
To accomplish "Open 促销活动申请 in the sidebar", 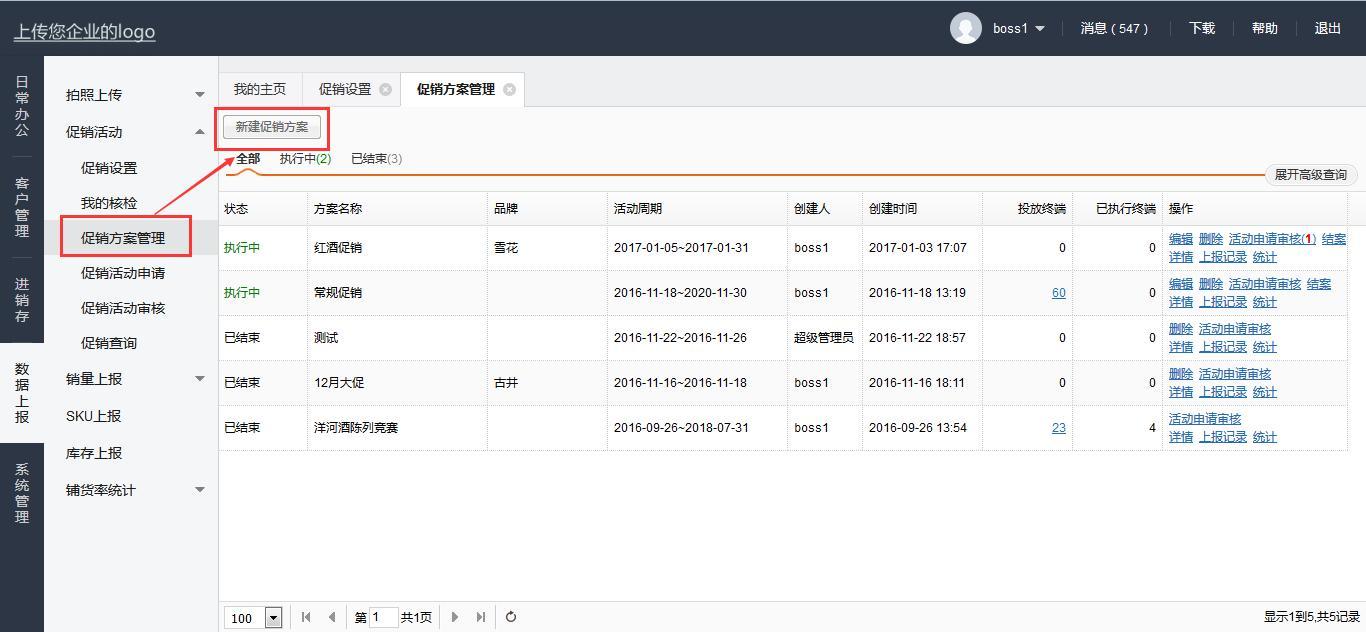I will [123, 273].
